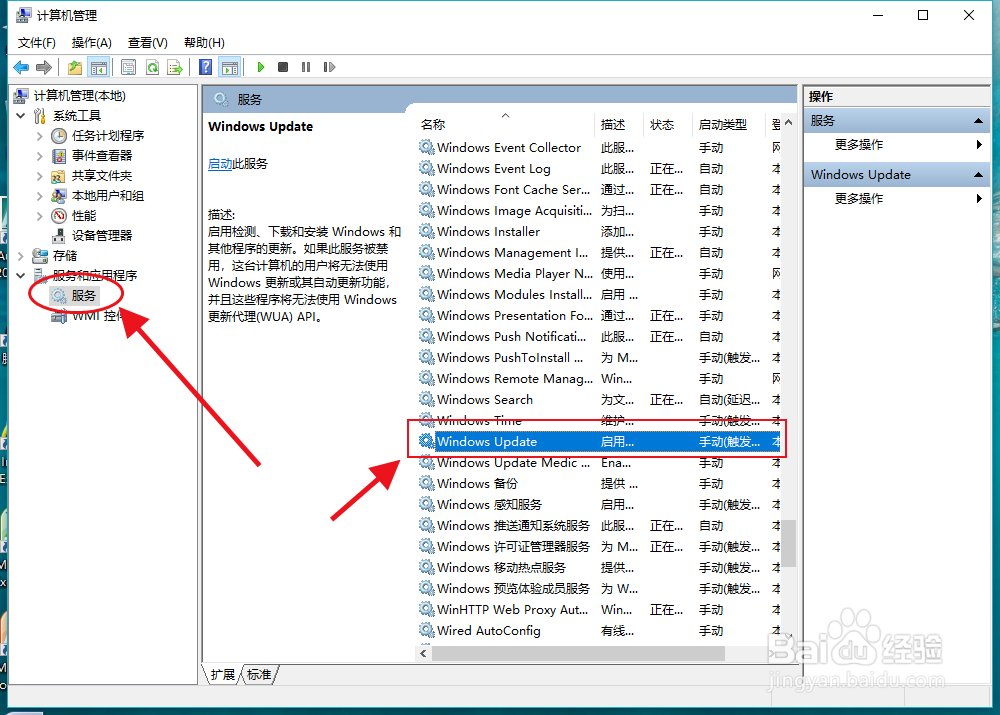Toggle show/hide console tree
This screenshot has height=715, width=1000.
pos(98,67)
